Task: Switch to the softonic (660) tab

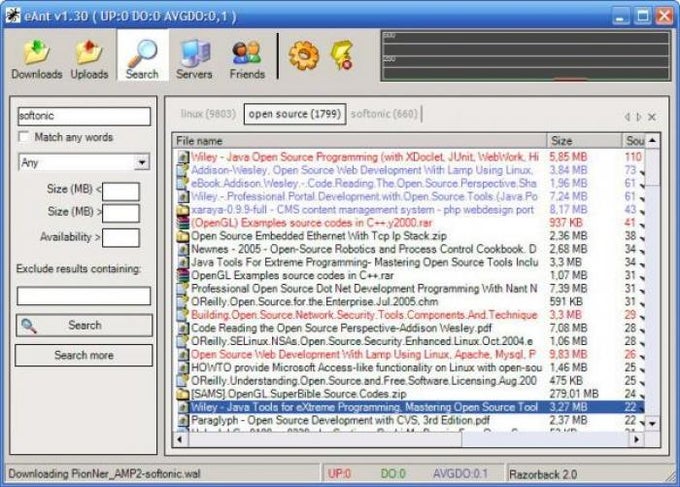Action: 384,114
